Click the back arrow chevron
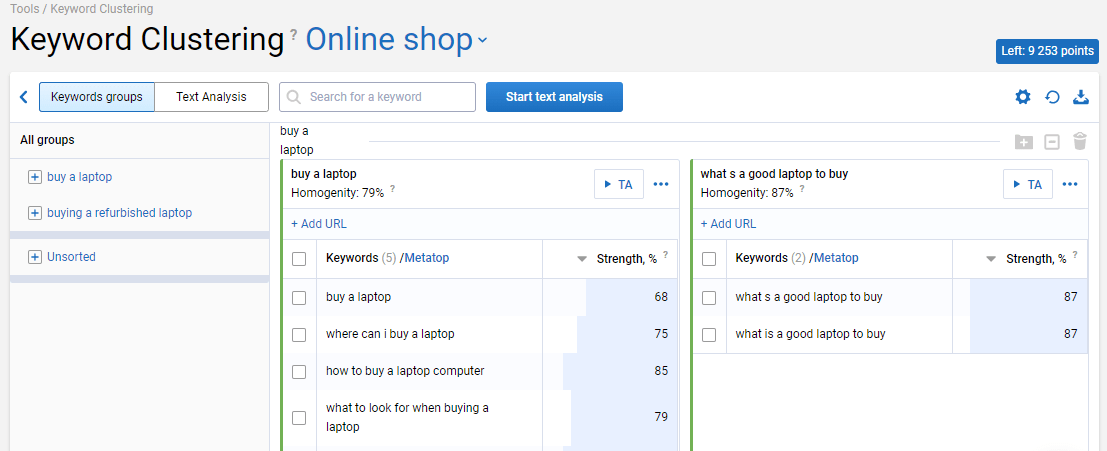1107x451 pixels. click(x=23, y=97)
